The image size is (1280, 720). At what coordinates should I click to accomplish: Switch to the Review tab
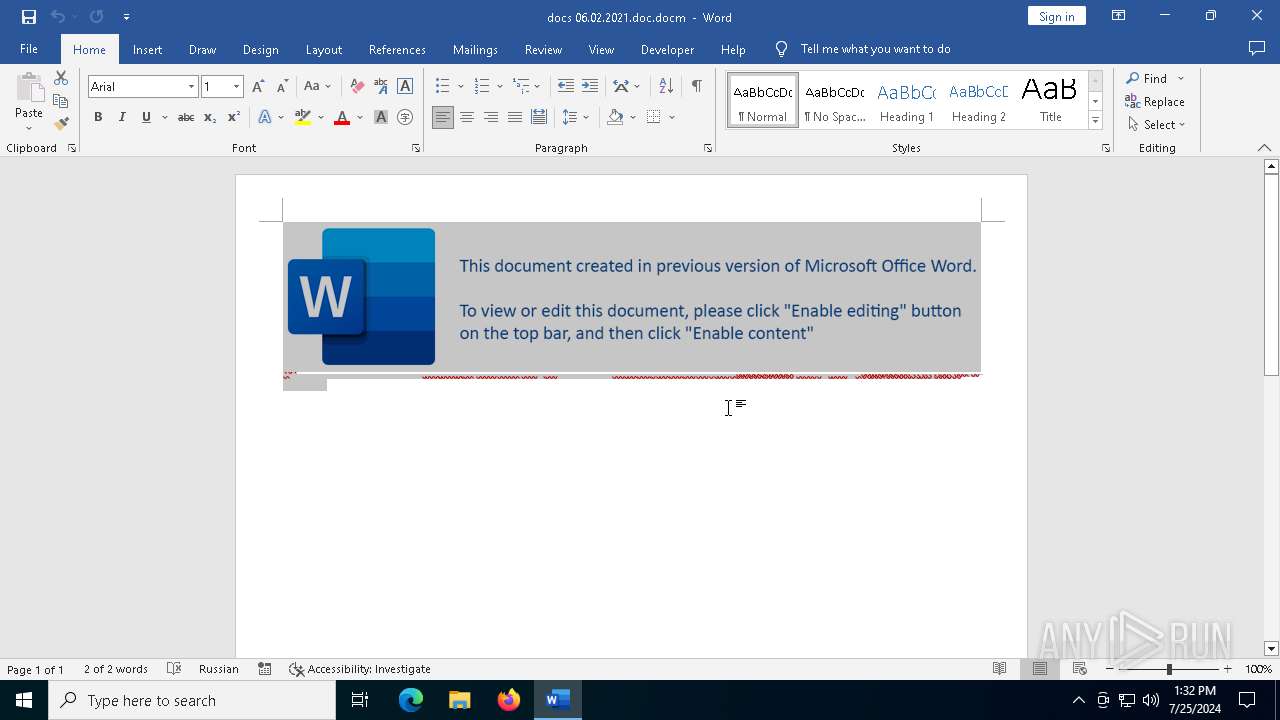click(543, 49)
